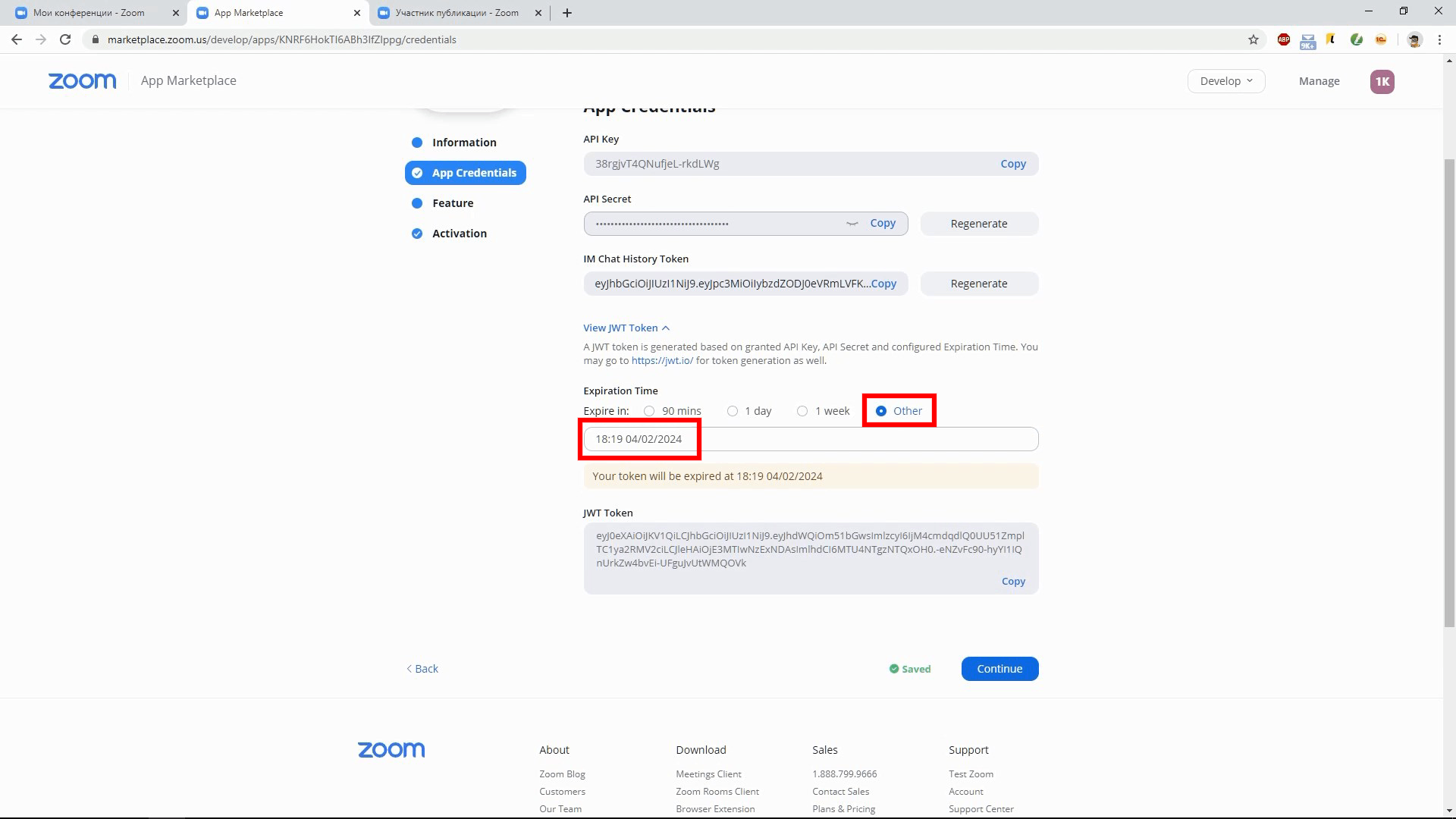Open Our Team footer link
Image resolution: width=1456 pixels, height=819 pixels.
pos(560,809)
